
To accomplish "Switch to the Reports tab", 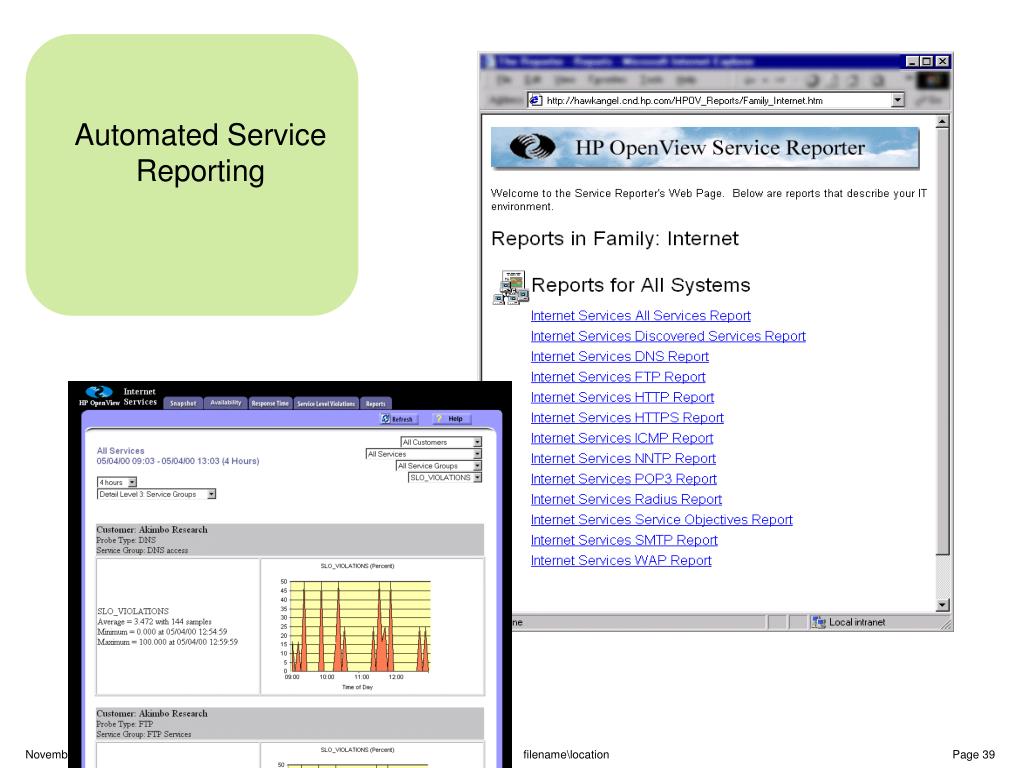I will coord(376,403).
